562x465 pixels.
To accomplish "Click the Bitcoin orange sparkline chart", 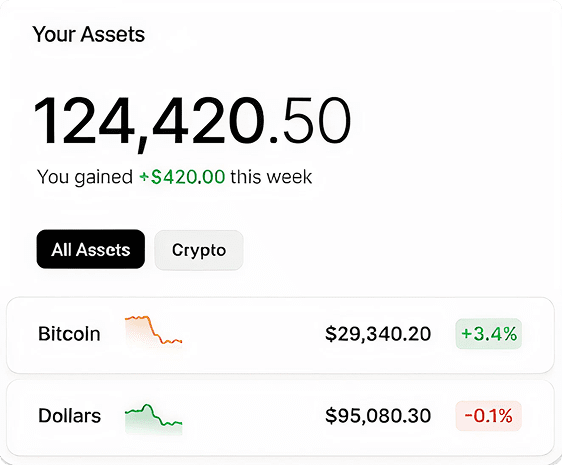I will (x=153, y=331).
